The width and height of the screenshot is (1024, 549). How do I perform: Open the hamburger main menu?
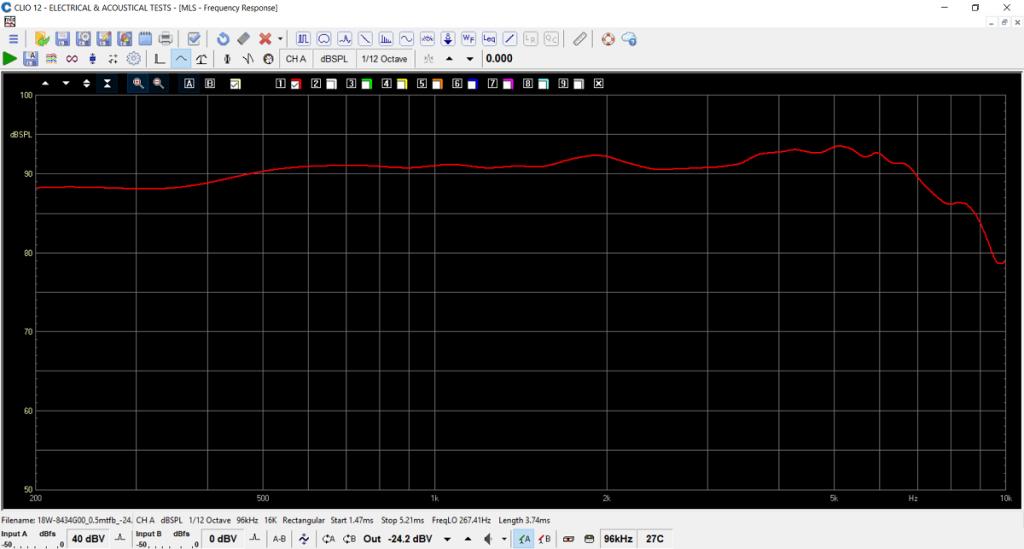click(x=13, y=39)
